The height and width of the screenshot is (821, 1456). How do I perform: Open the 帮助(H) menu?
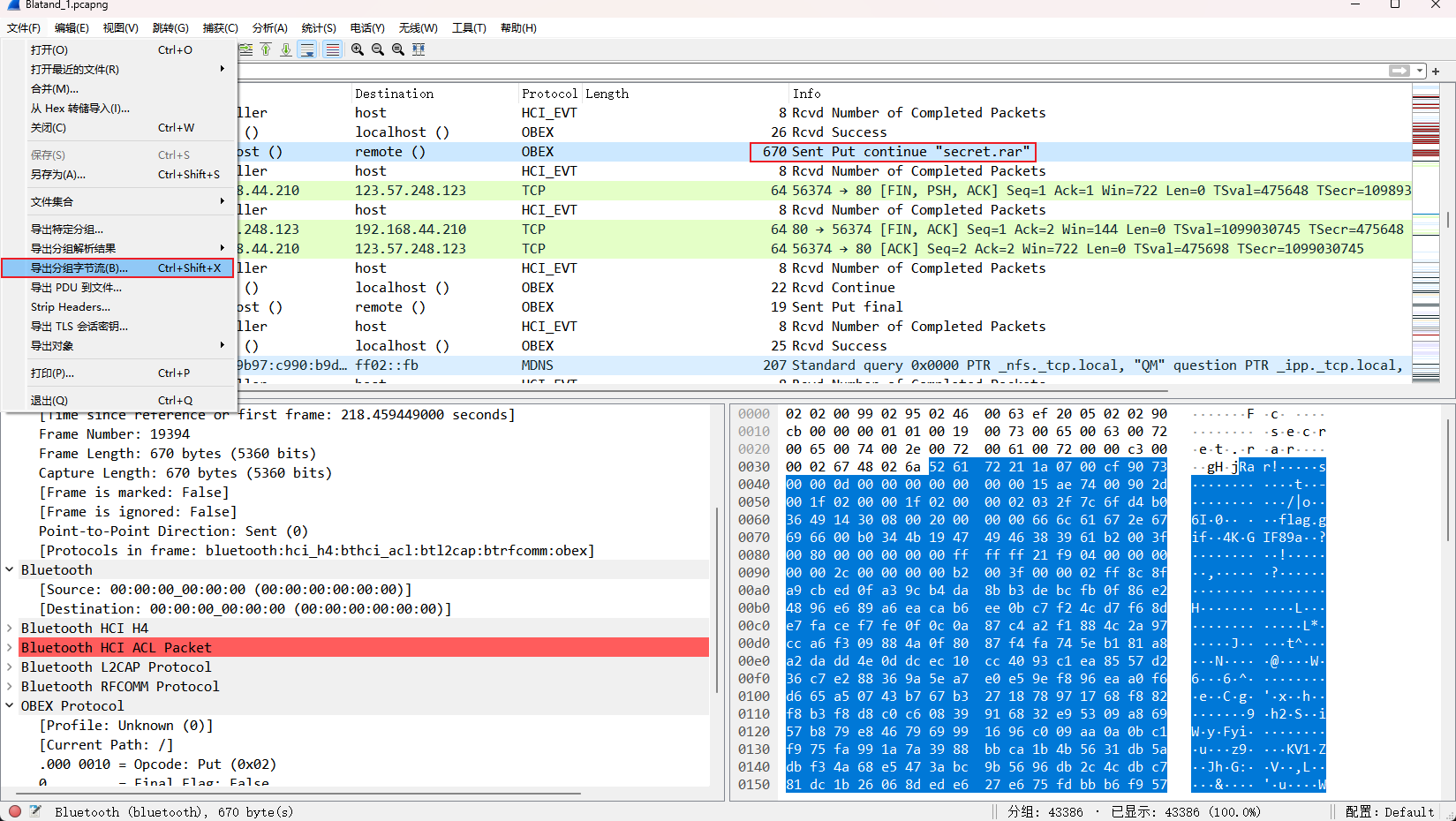click(519, 28)
